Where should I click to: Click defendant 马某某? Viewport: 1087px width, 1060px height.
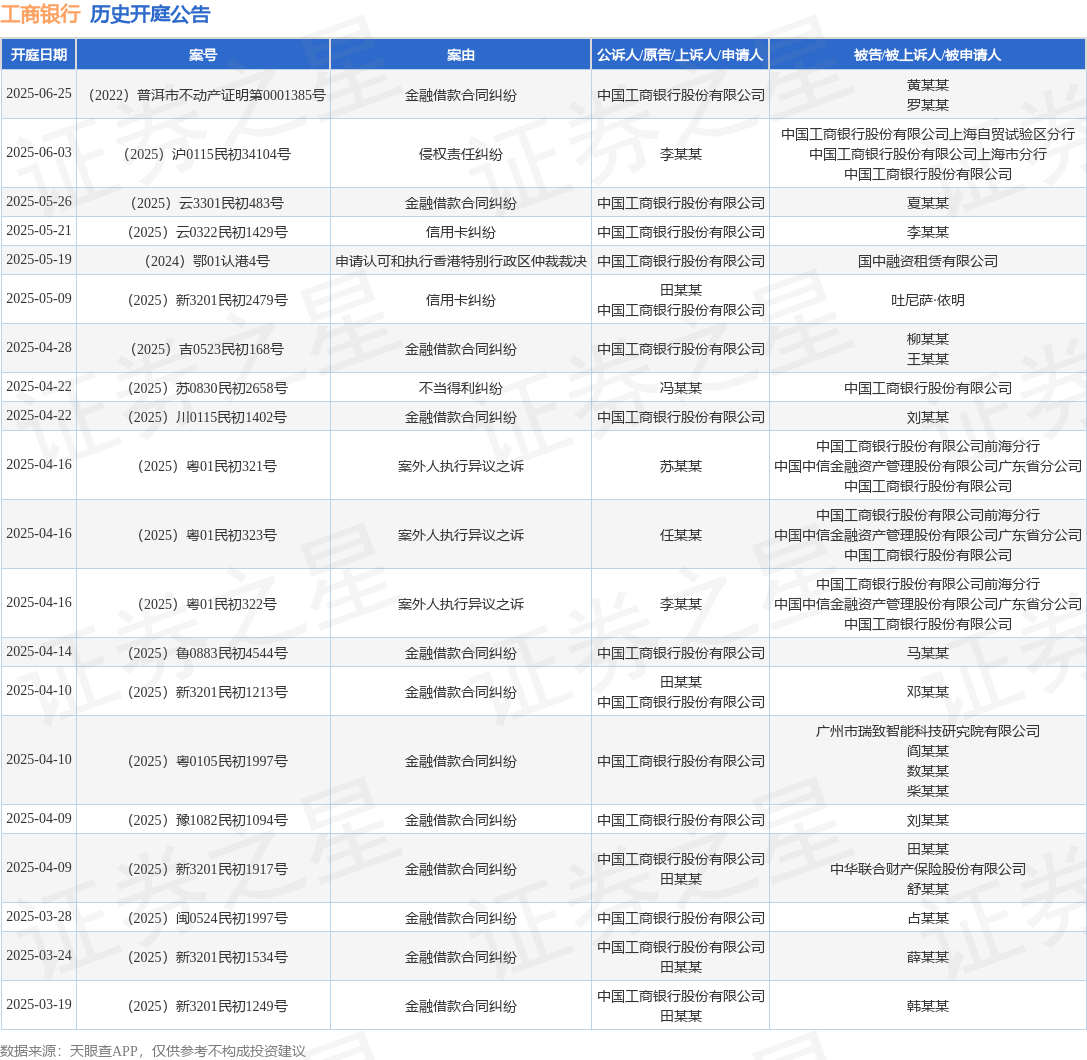928,653
